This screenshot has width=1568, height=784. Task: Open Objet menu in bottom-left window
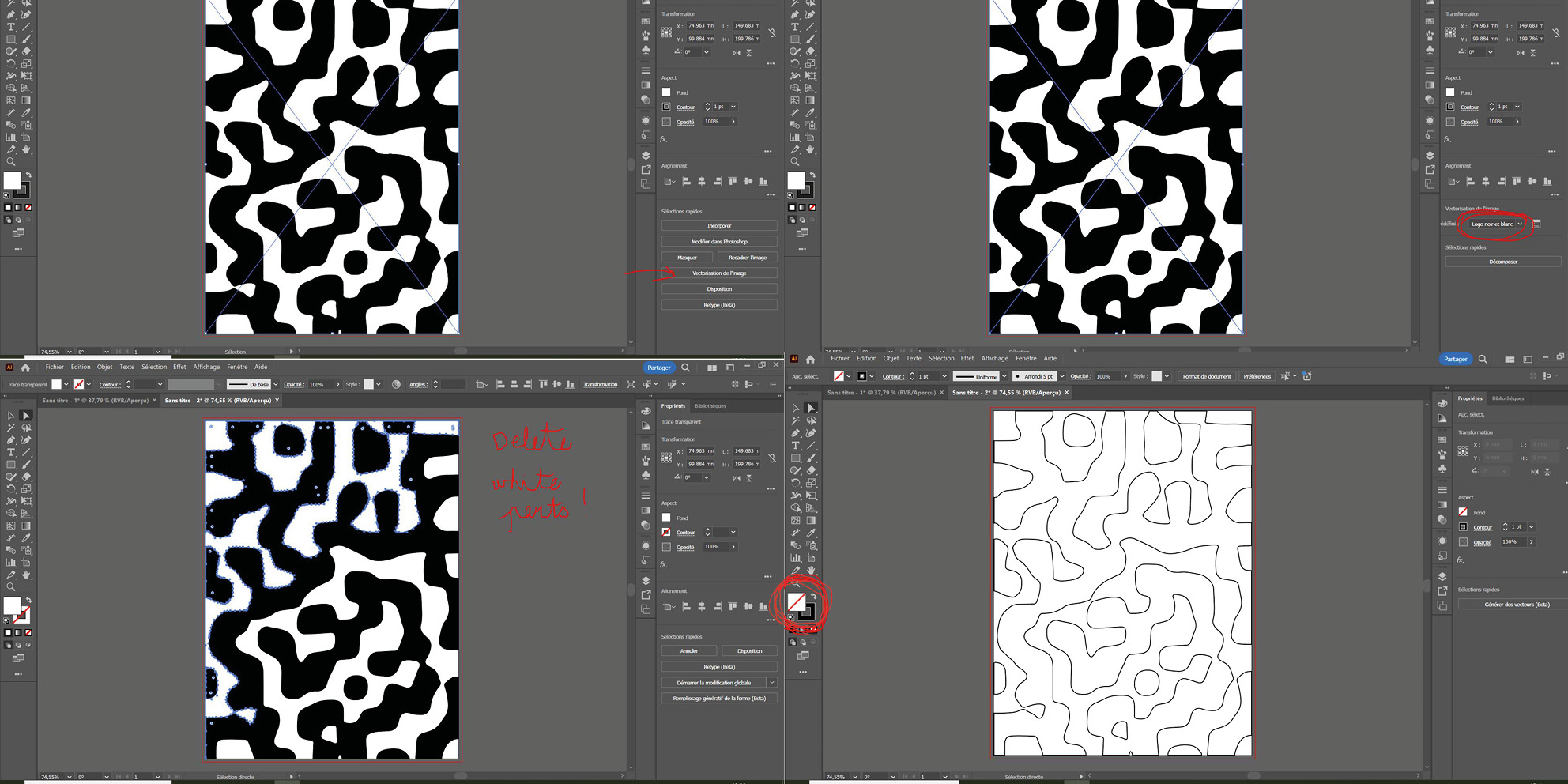click(104, 367)
